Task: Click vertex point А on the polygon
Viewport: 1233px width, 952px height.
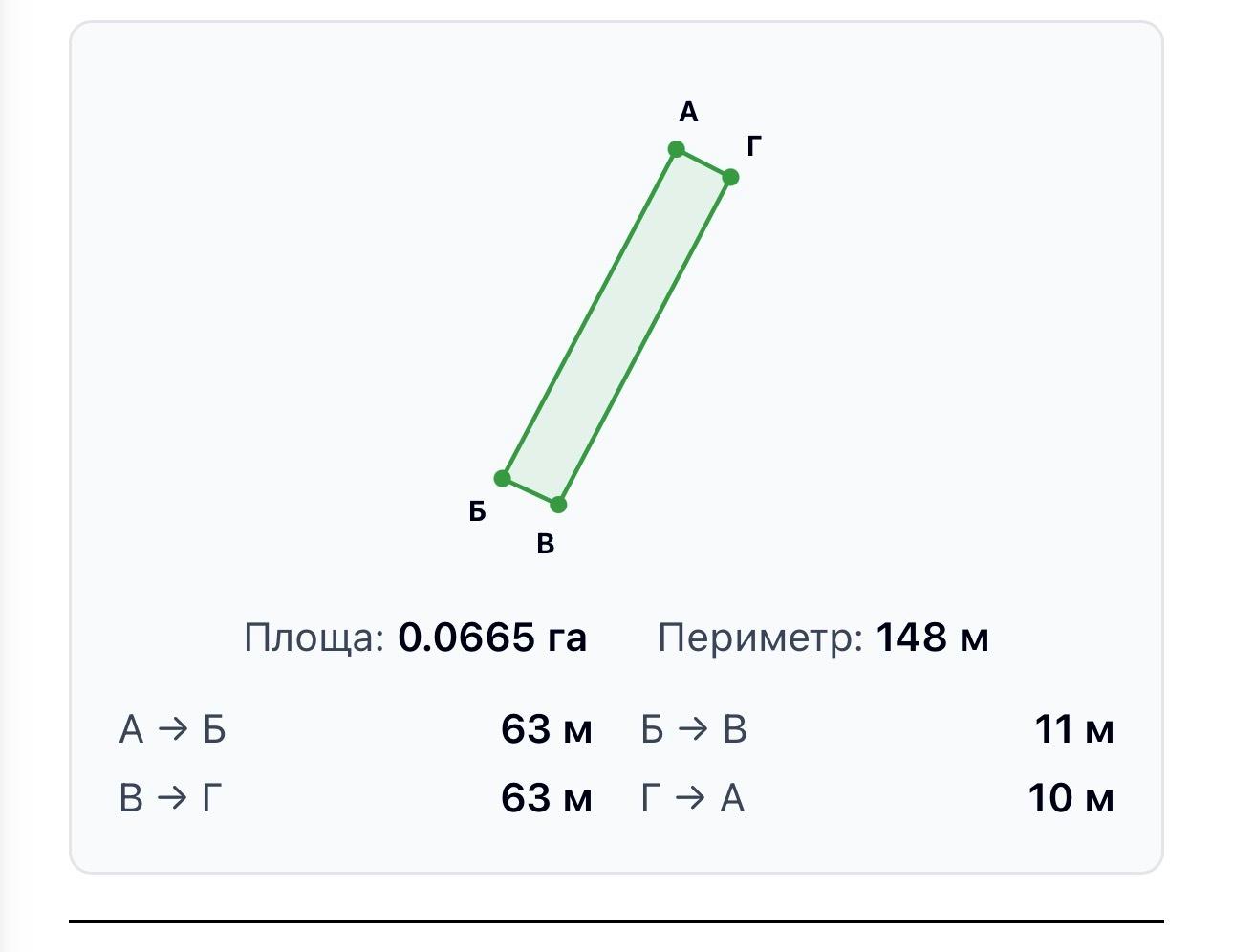Action: click(x=677, y=149)
